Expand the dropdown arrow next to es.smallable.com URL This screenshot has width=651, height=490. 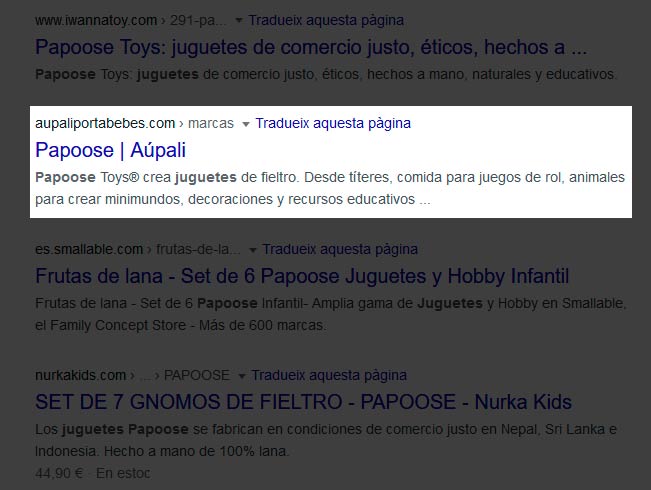(x=253, y=250)
